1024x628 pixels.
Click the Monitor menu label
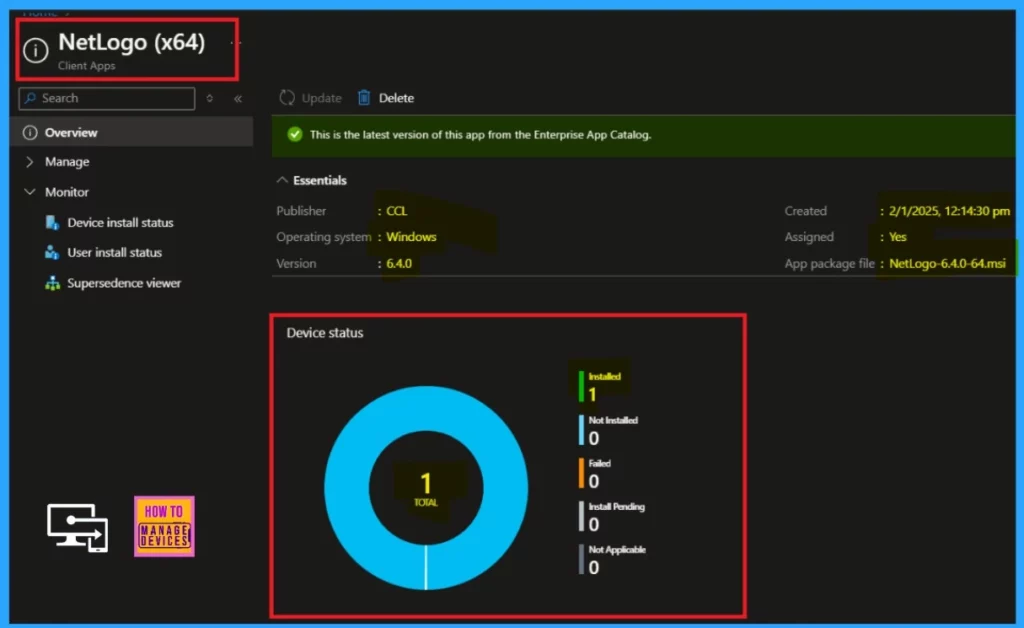[67, 192]
